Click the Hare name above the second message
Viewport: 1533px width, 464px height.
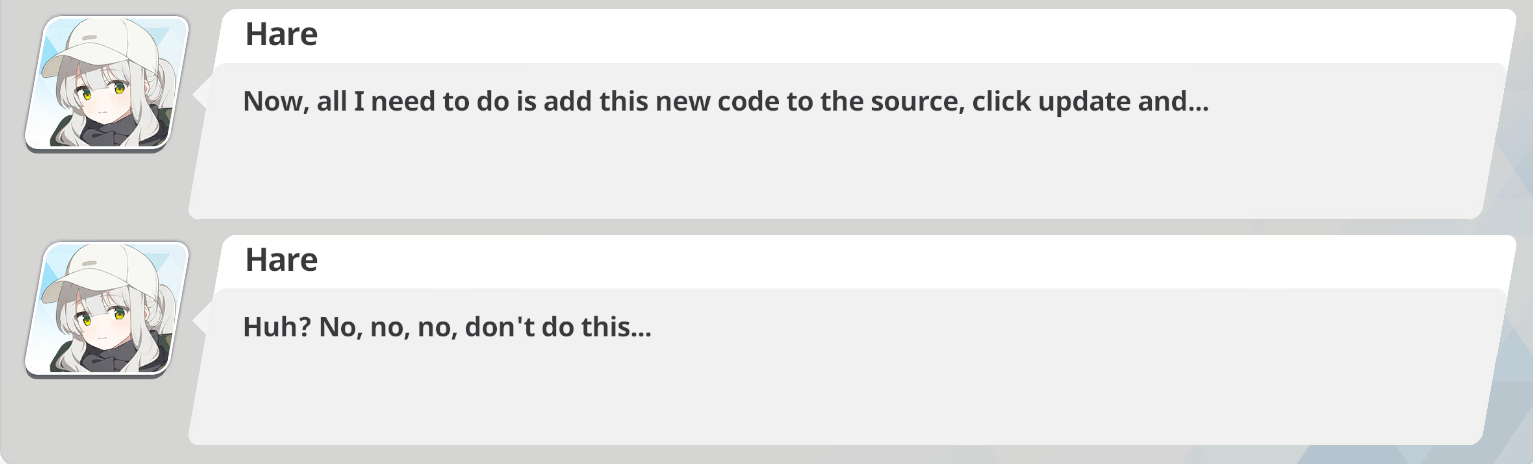tap(281, 260)
